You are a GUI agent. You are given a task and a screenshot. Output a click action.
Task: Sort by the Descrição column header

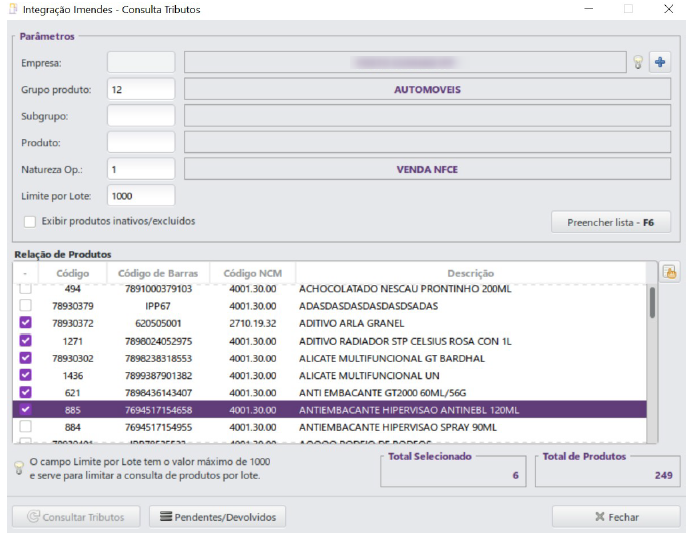coord(471,273)
